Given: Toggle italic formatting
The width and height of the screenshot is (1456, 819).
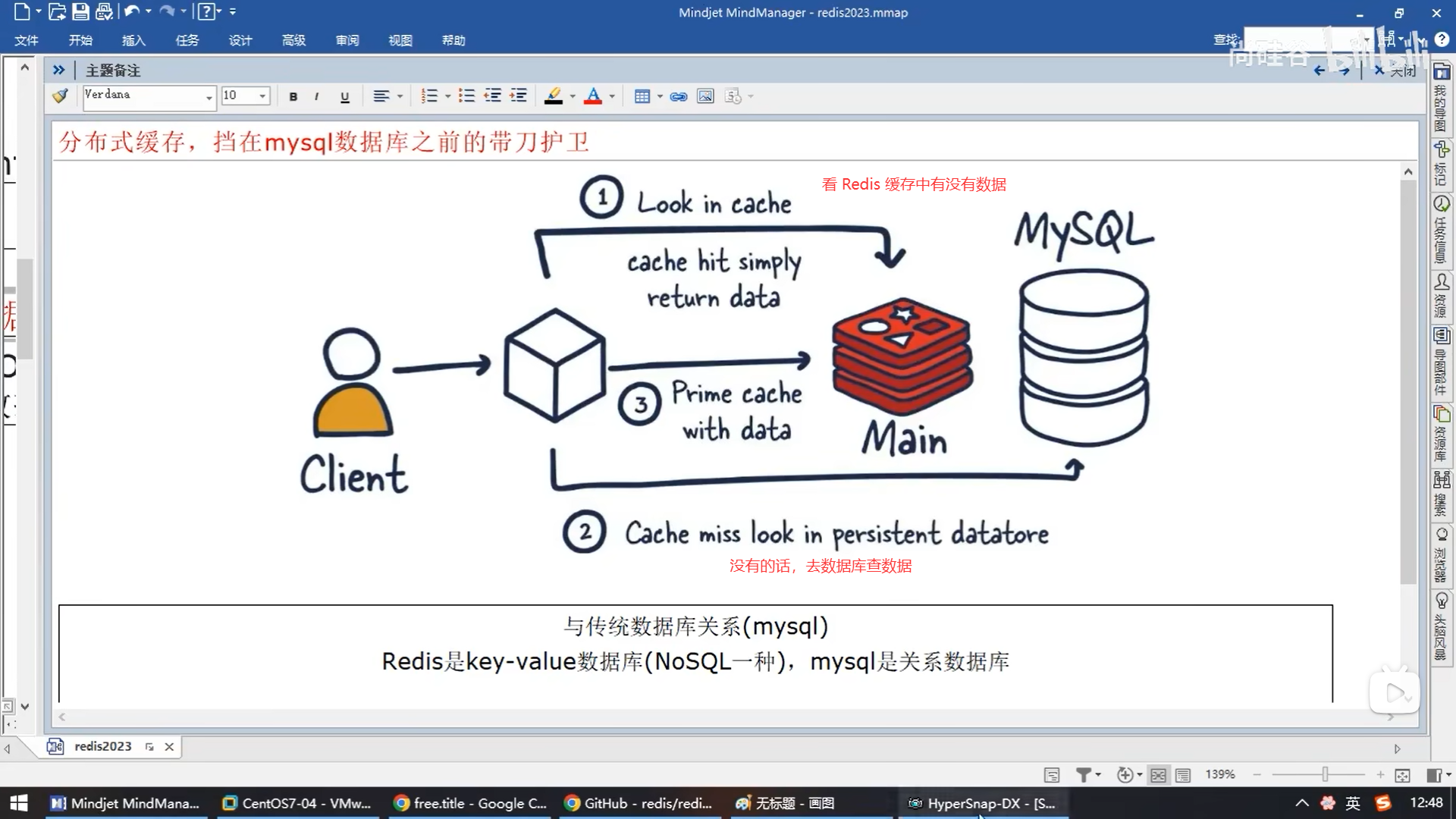Looking at the screenshot, I should point(316,96).
